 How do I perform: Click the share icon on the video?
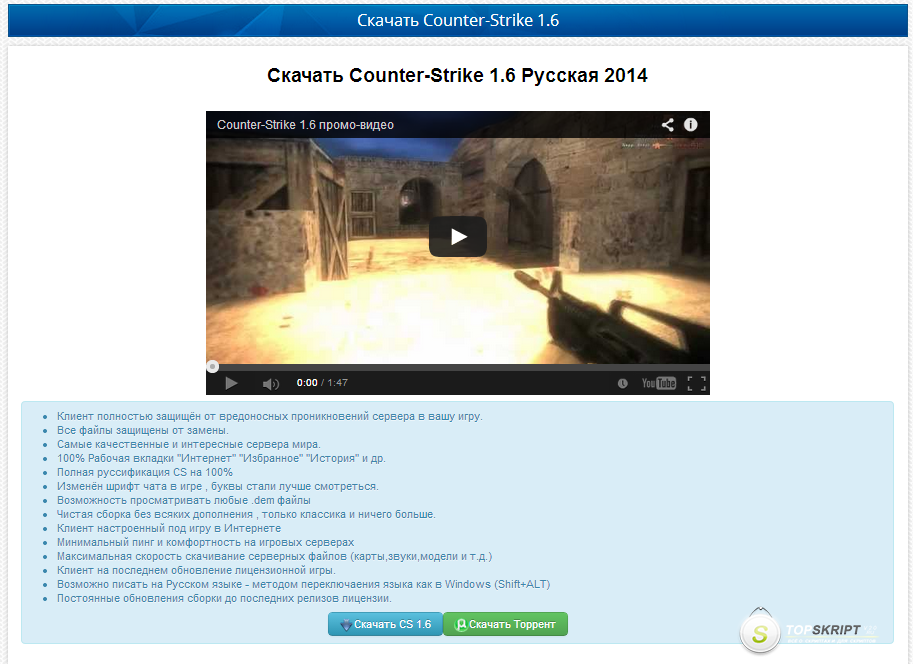coord(668,125)
